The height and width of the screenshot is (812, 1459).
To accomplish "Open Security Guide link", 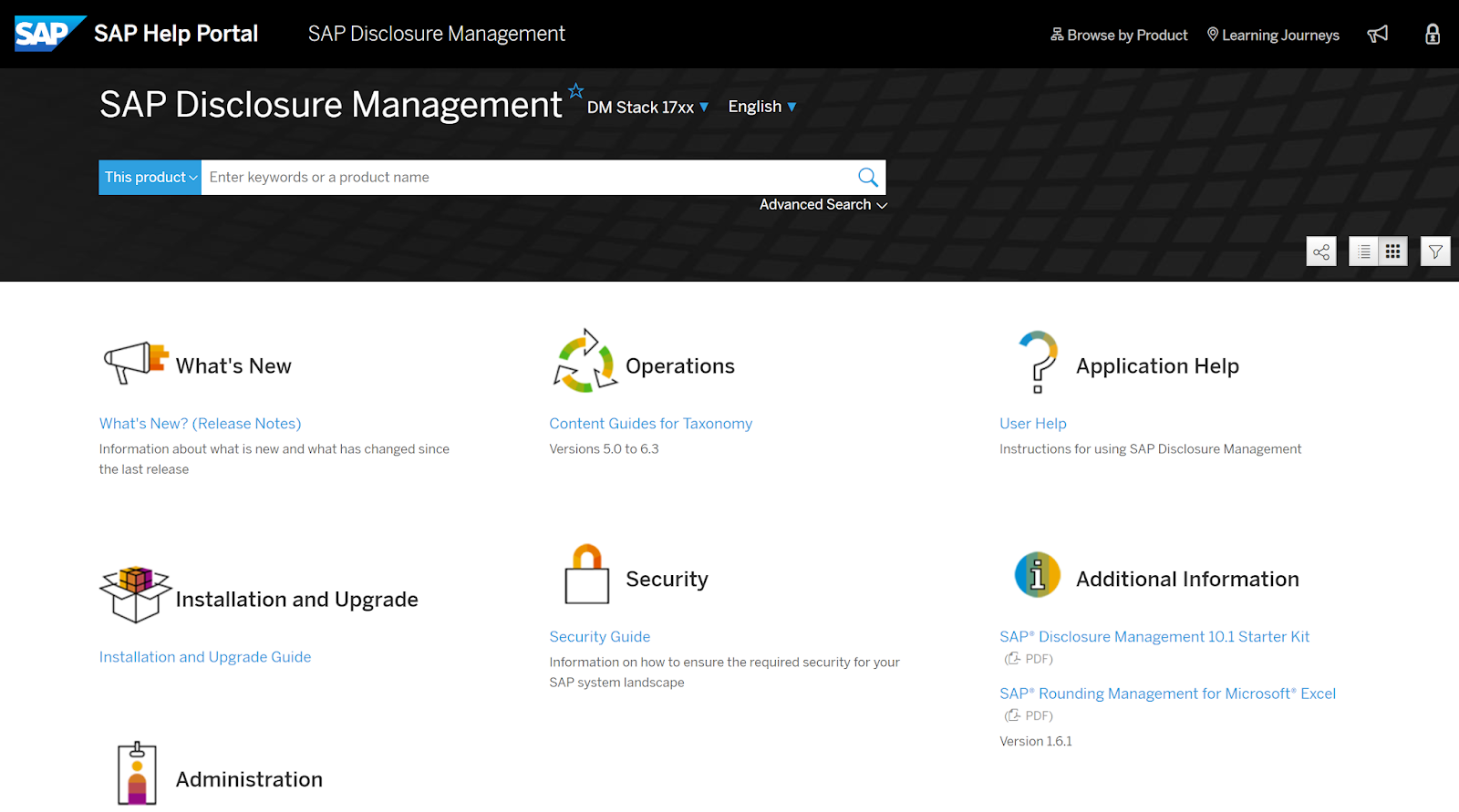I will (600, 637).
